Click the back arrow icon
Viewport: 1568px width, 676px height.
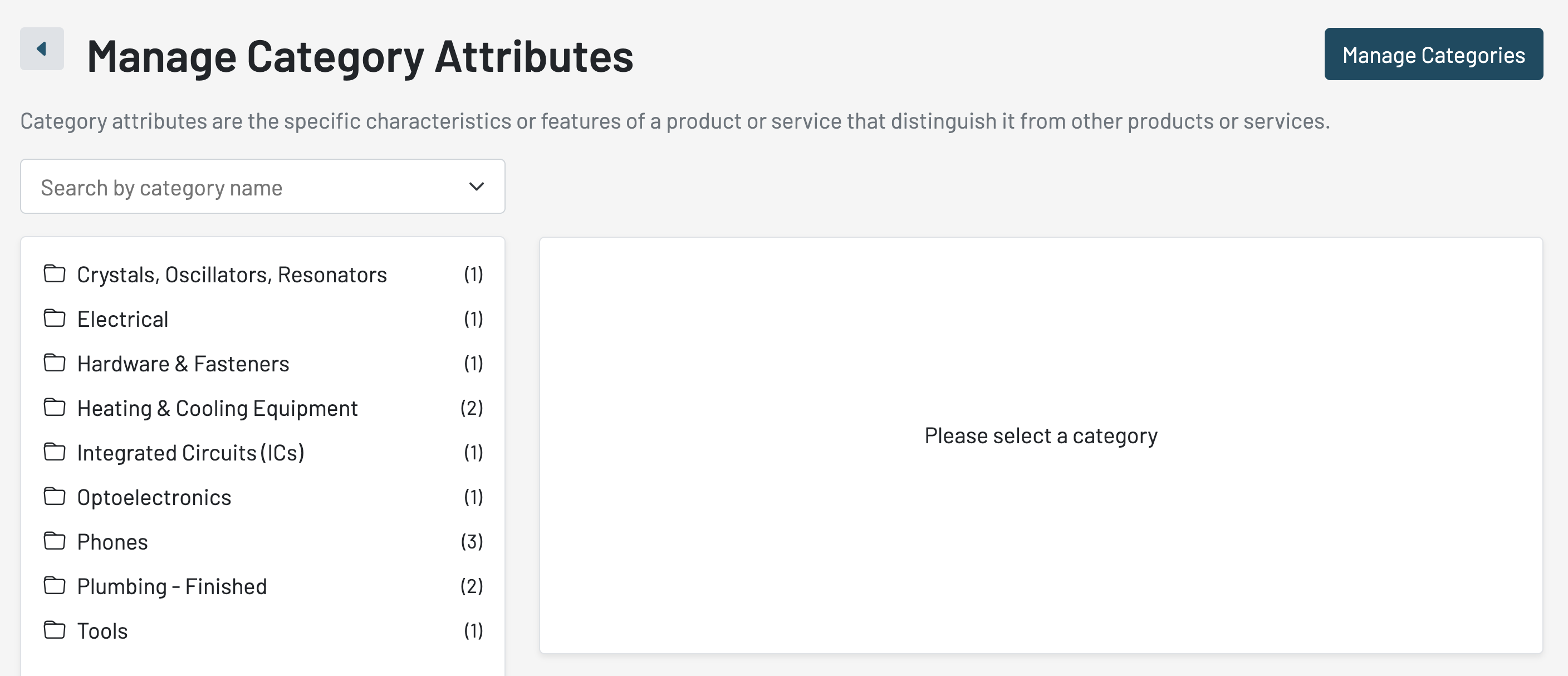(41, 48)
